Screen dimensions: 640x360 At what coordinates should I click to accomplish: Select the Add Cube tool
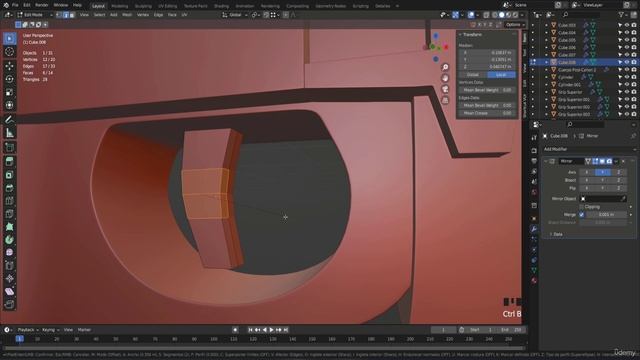(9, 147)
